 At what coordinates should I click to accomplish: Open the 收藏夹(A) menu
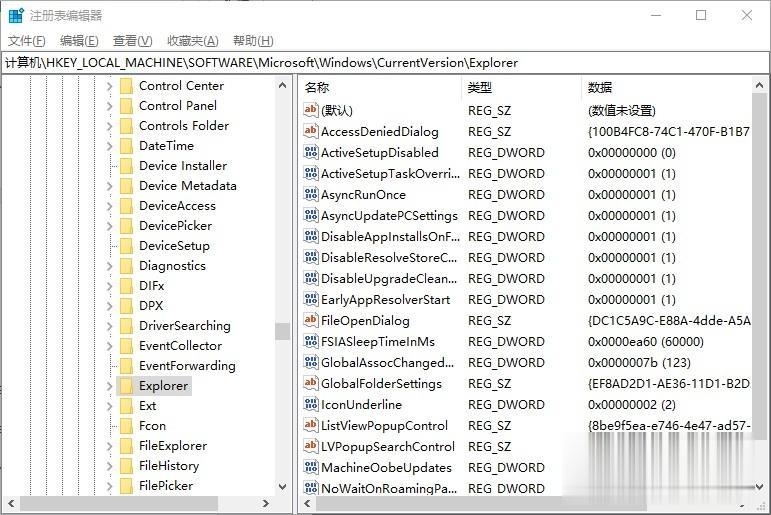pyautogui.click(x=192, y=41)
